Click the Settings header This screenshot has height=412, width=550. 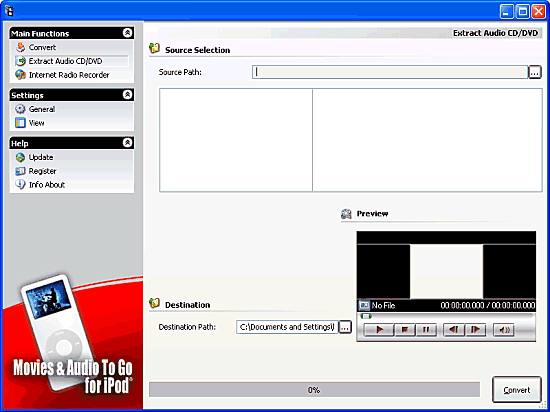72,95
